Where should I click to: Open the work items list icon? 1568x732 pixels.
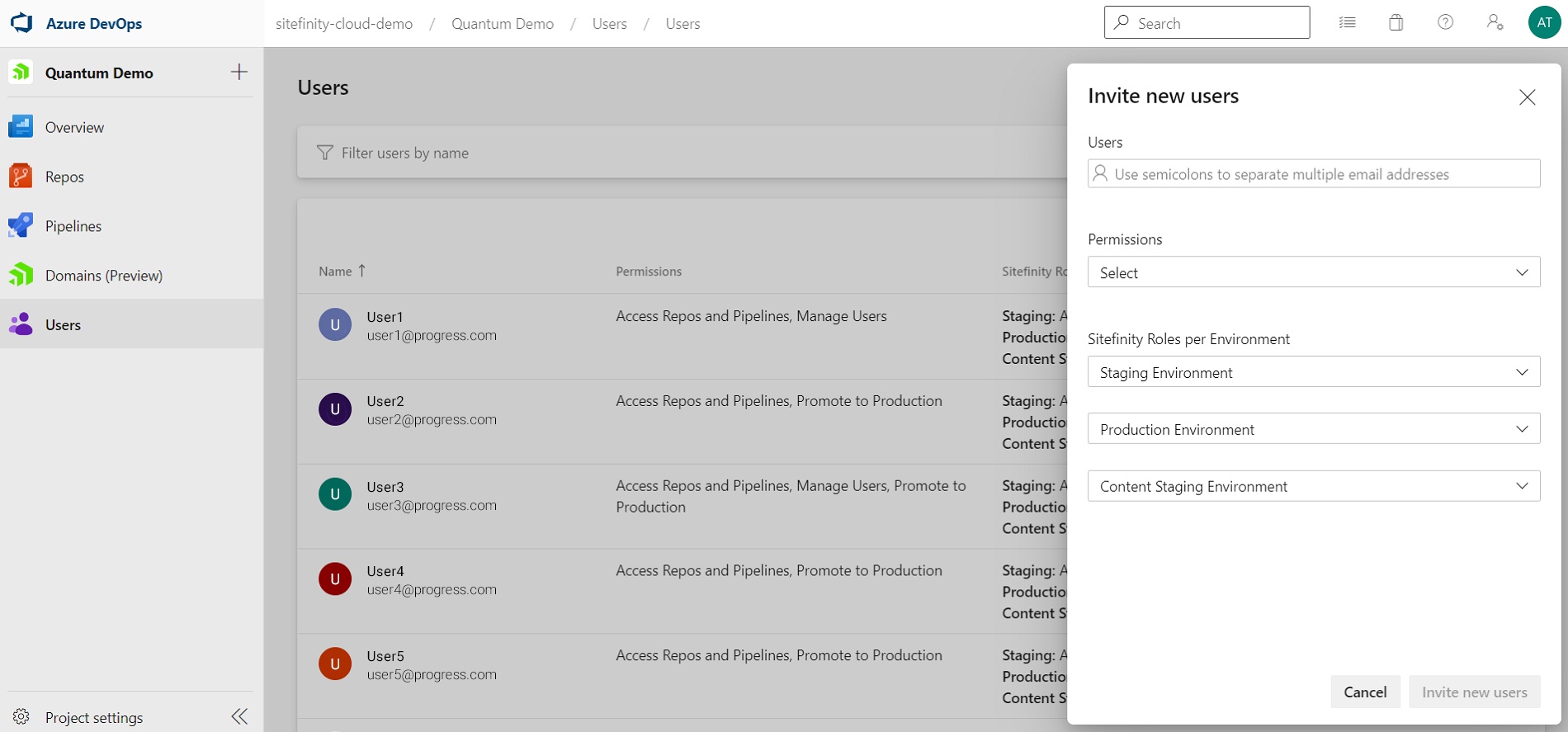coord(1347,23)
